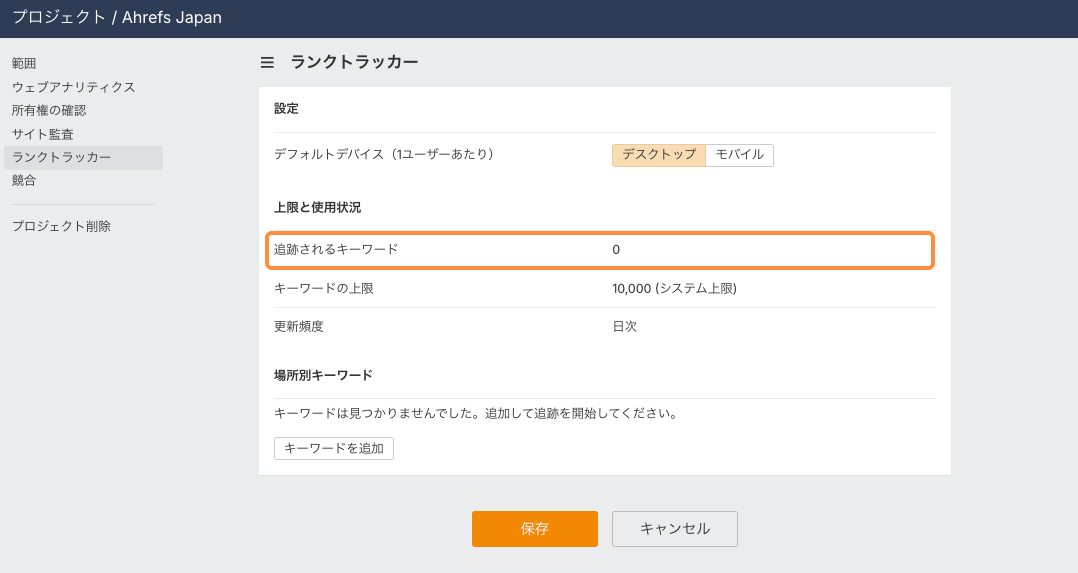Click the ランクトラッカー page title

pyautogui.click(x=354, y=62)
